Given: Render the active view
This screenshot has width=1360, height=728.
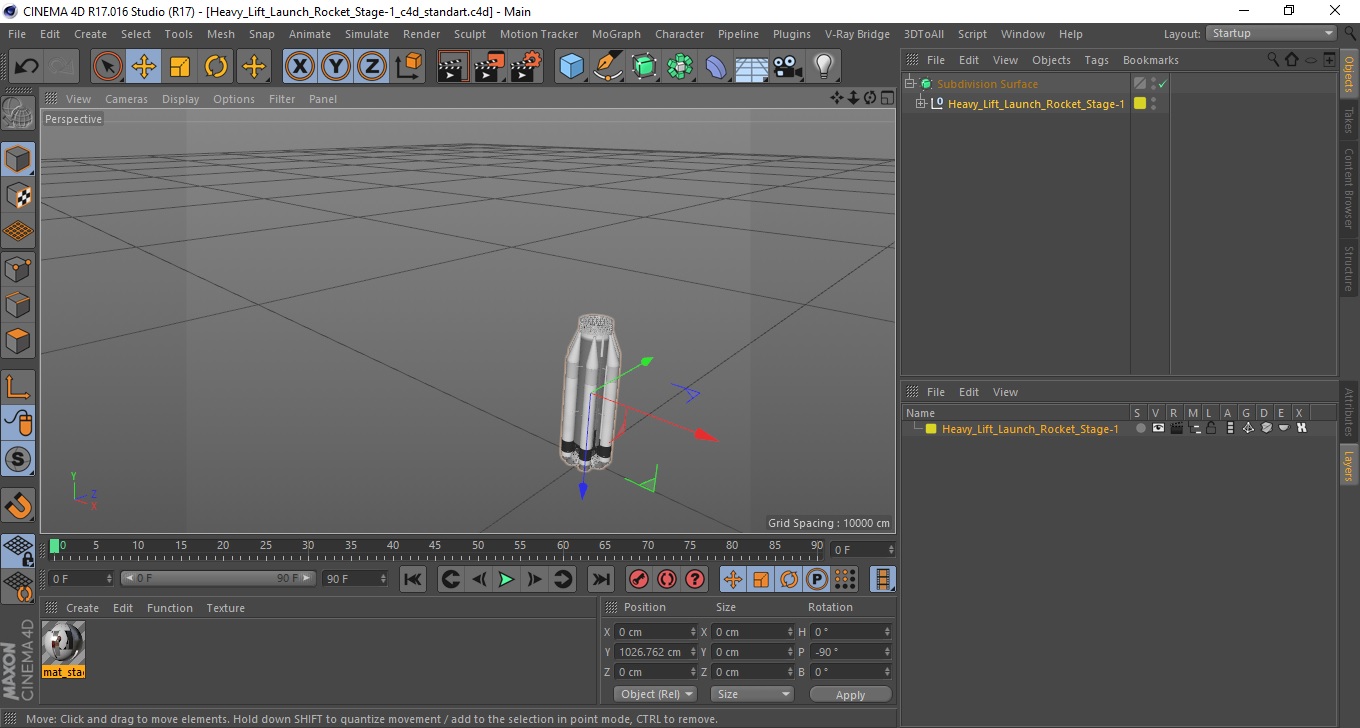Looking at the screenshot, I should pyautogui.click(x=453, y=67).
